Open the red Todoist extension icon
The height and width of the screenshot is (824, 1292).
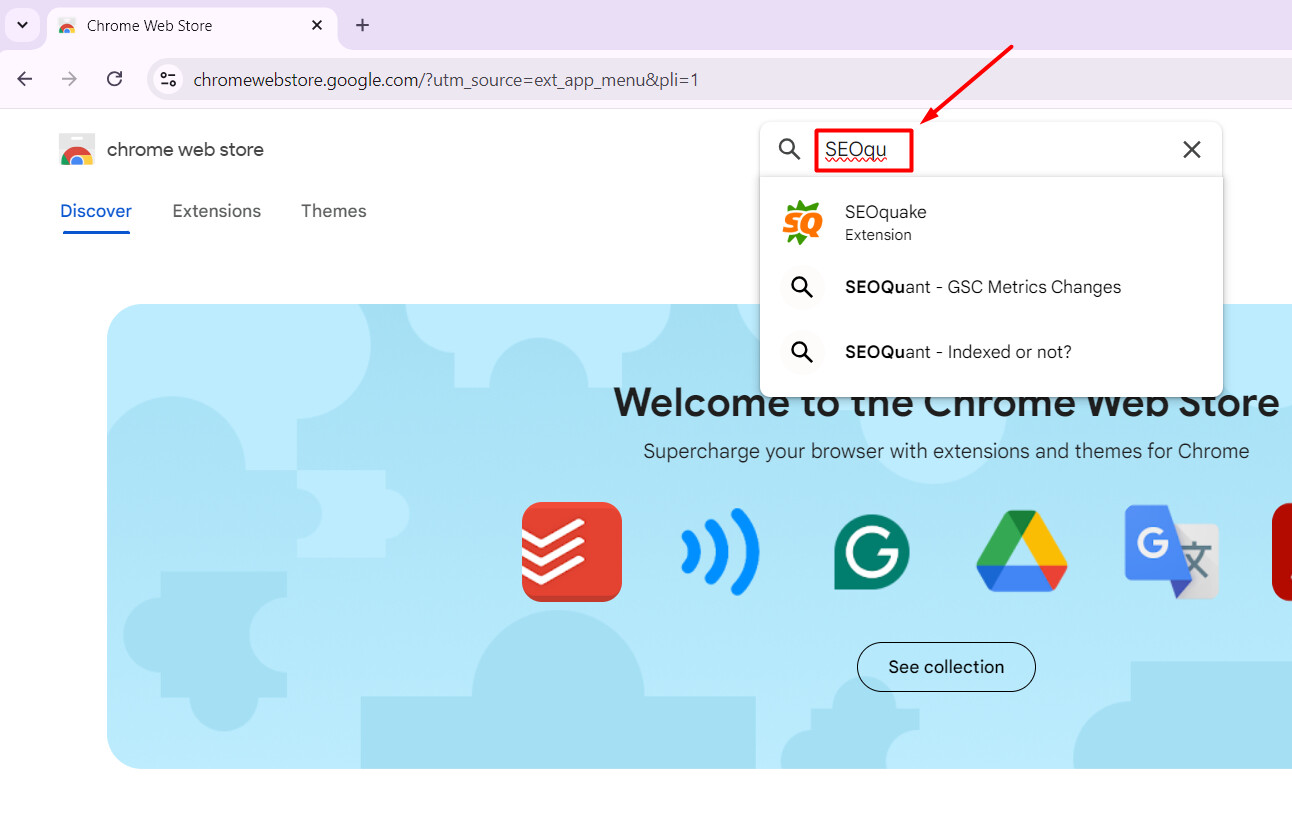tap(572, 552)
